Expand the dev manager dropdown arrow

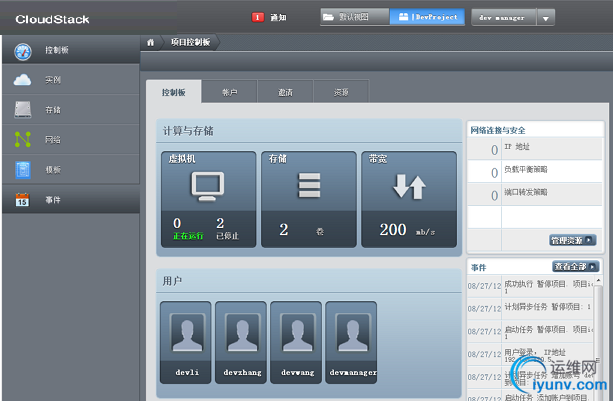(546, 18)
